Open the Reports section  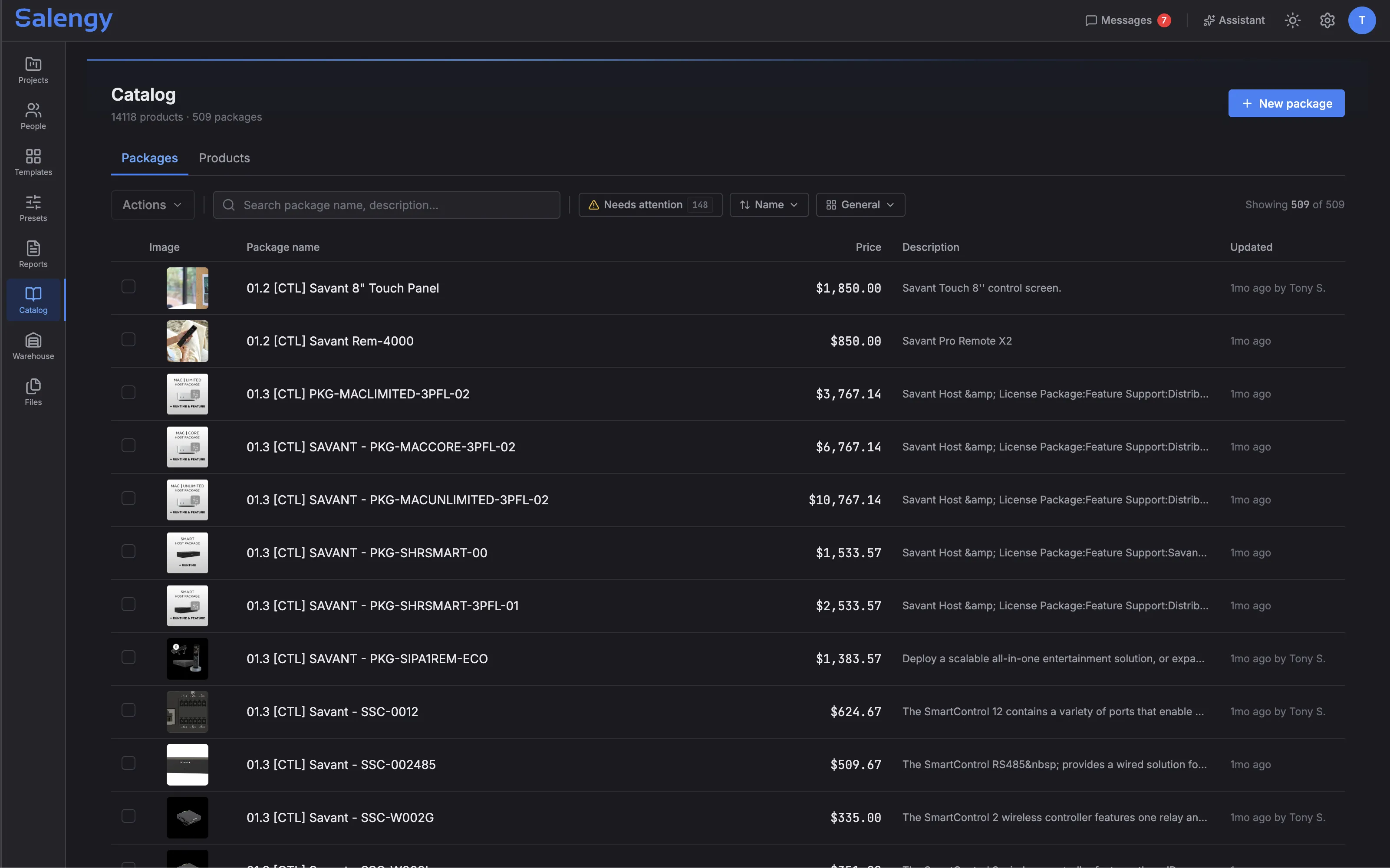click(x=33, y=254)
